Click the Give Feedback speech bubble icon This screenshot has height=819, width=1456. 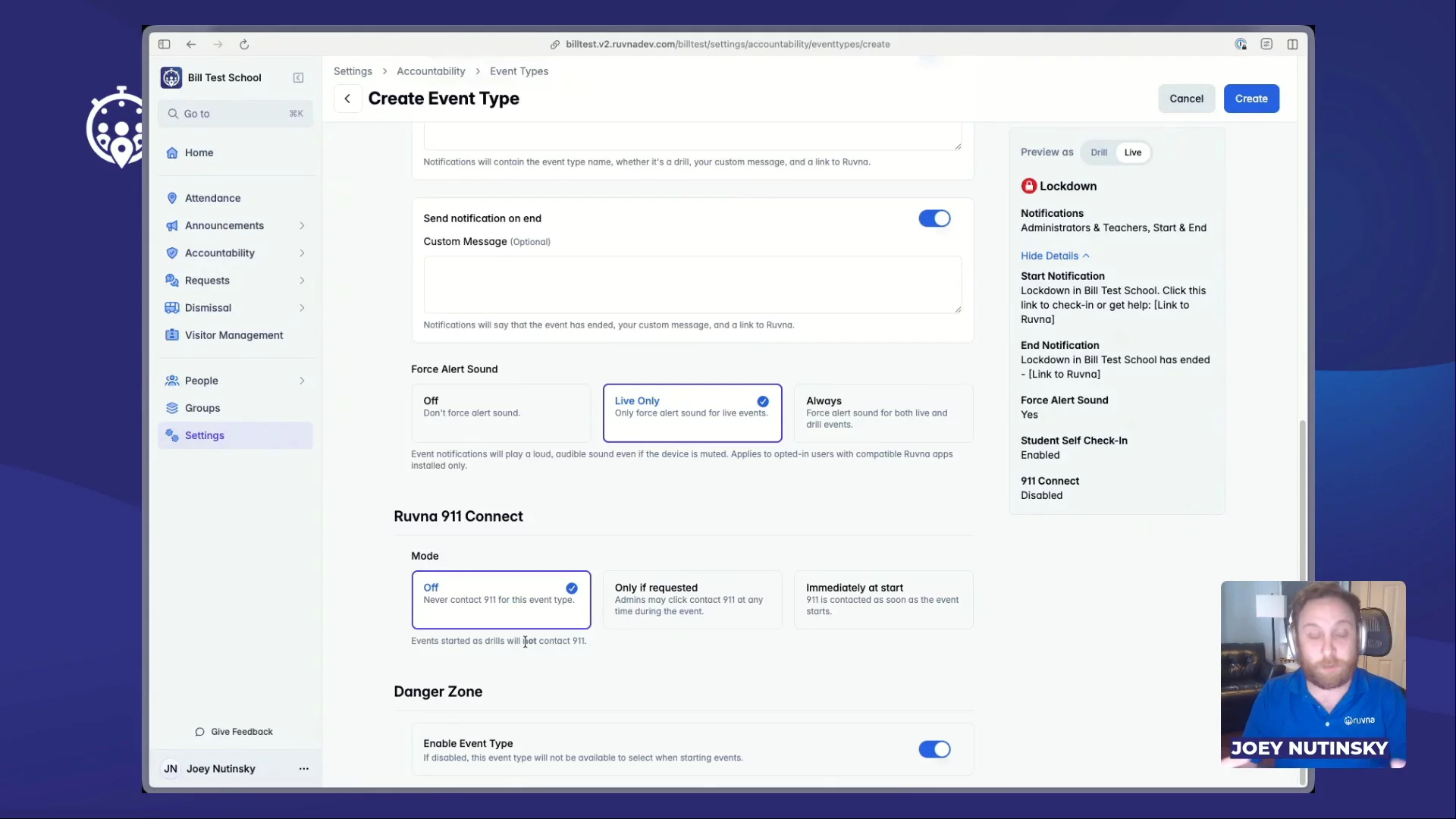click(199, 732)
